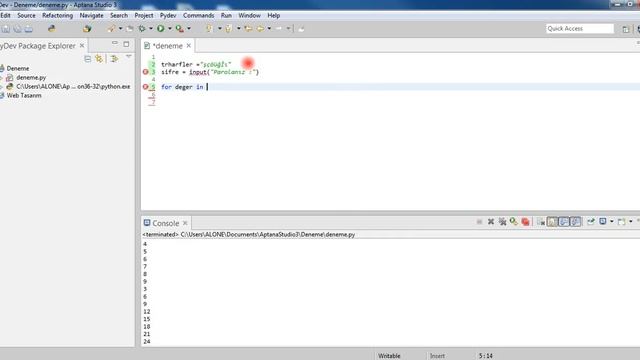
Task: Click Remove All Terminated Launches icon
Action: point(502,222)
